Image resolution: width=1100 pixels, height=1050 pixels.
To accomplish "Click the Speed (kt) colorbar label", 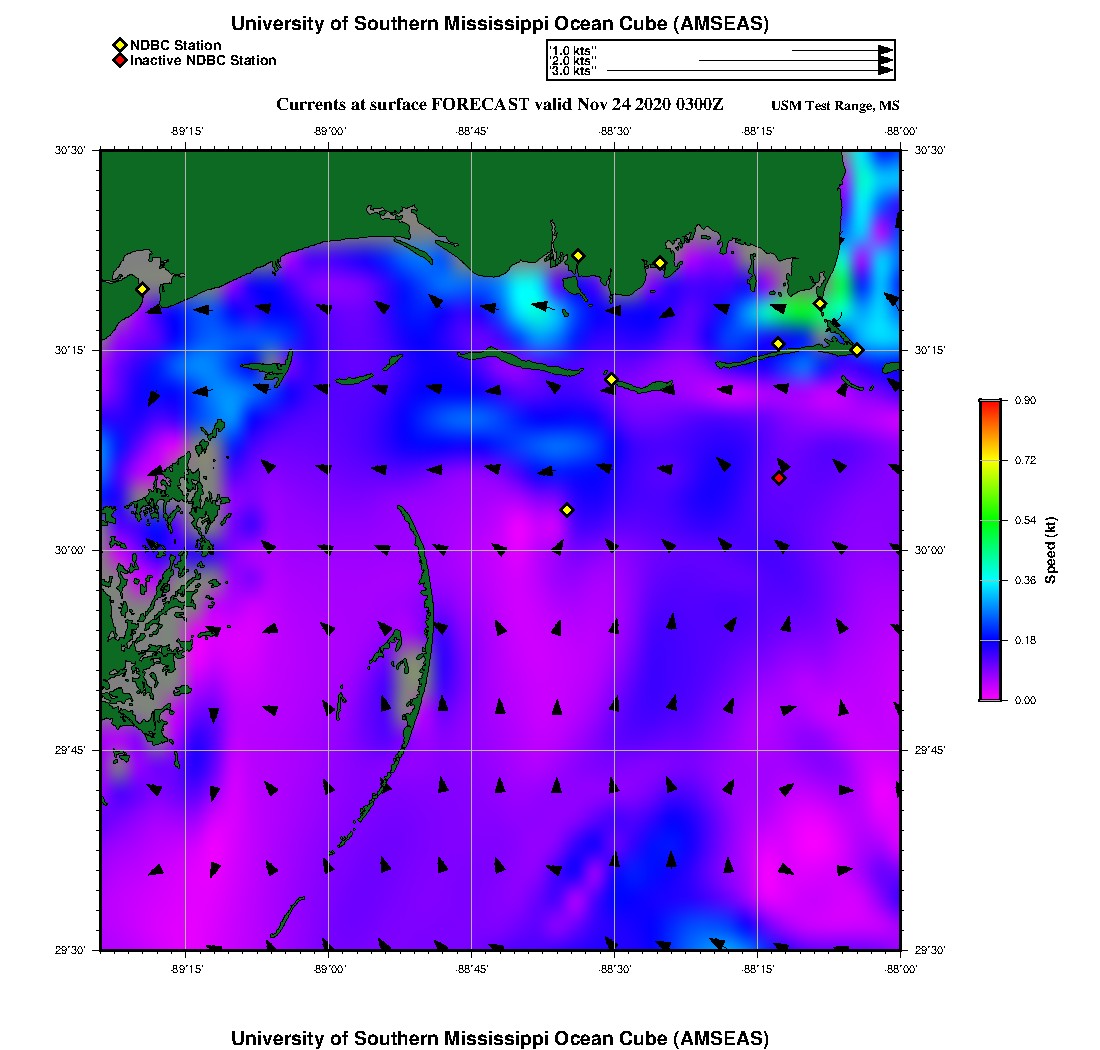I will pos(1050,550).
